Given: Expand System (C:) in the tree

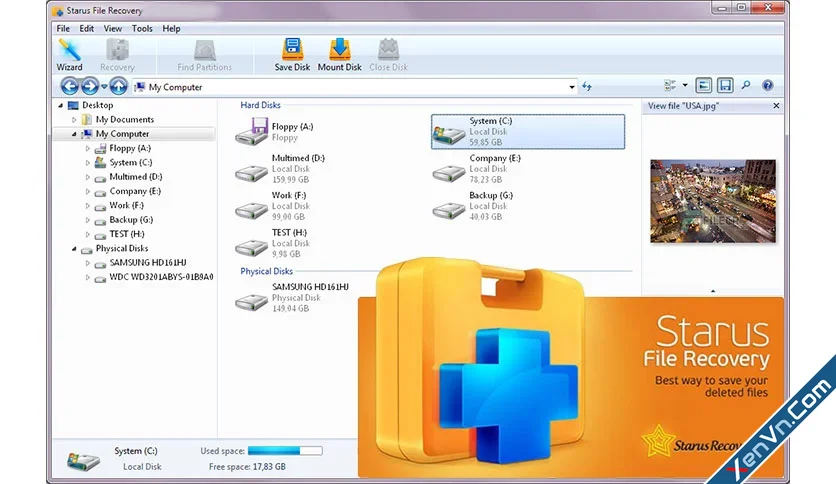Looking at the screenshot, I should pyautogui.click(x=88, y=163).
